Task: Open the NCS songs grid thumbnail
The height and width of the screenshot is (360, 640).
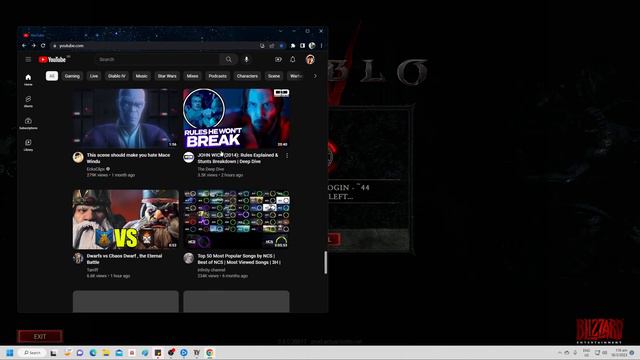Action: pyautogui.click(x=236, y=219)
